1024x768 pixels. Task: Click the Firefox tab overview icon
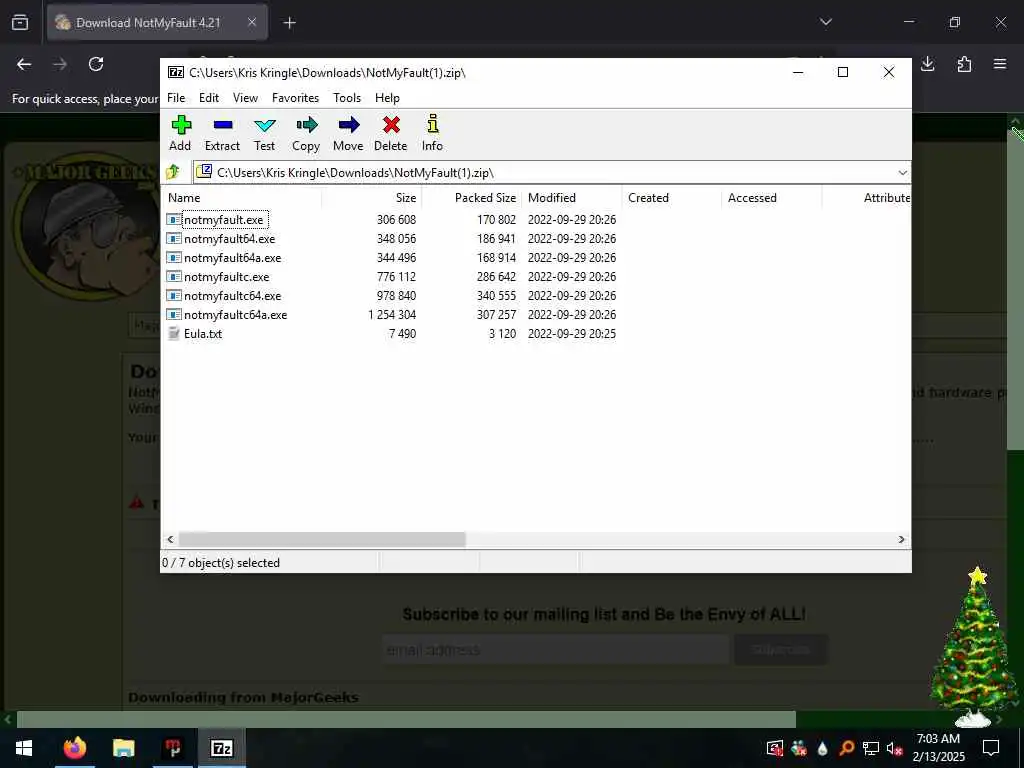click(20, 22)
